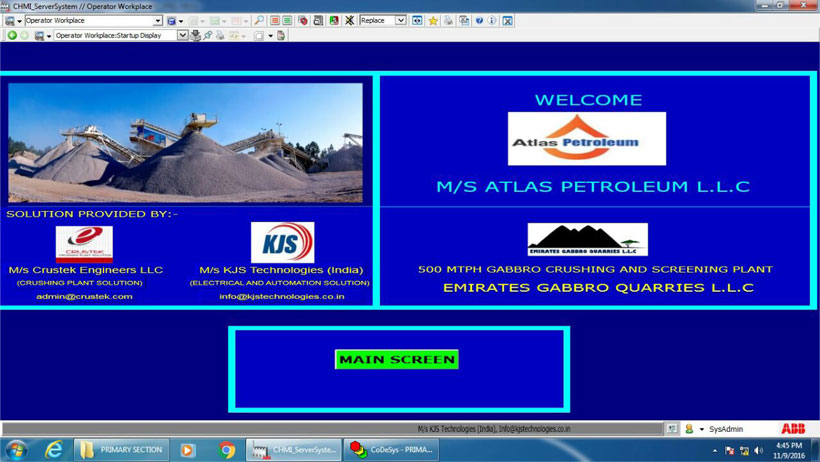Screen dimensions: 820x462
Task: Click M/s Crustek Engineers LLC label
Action: (86, 270)
